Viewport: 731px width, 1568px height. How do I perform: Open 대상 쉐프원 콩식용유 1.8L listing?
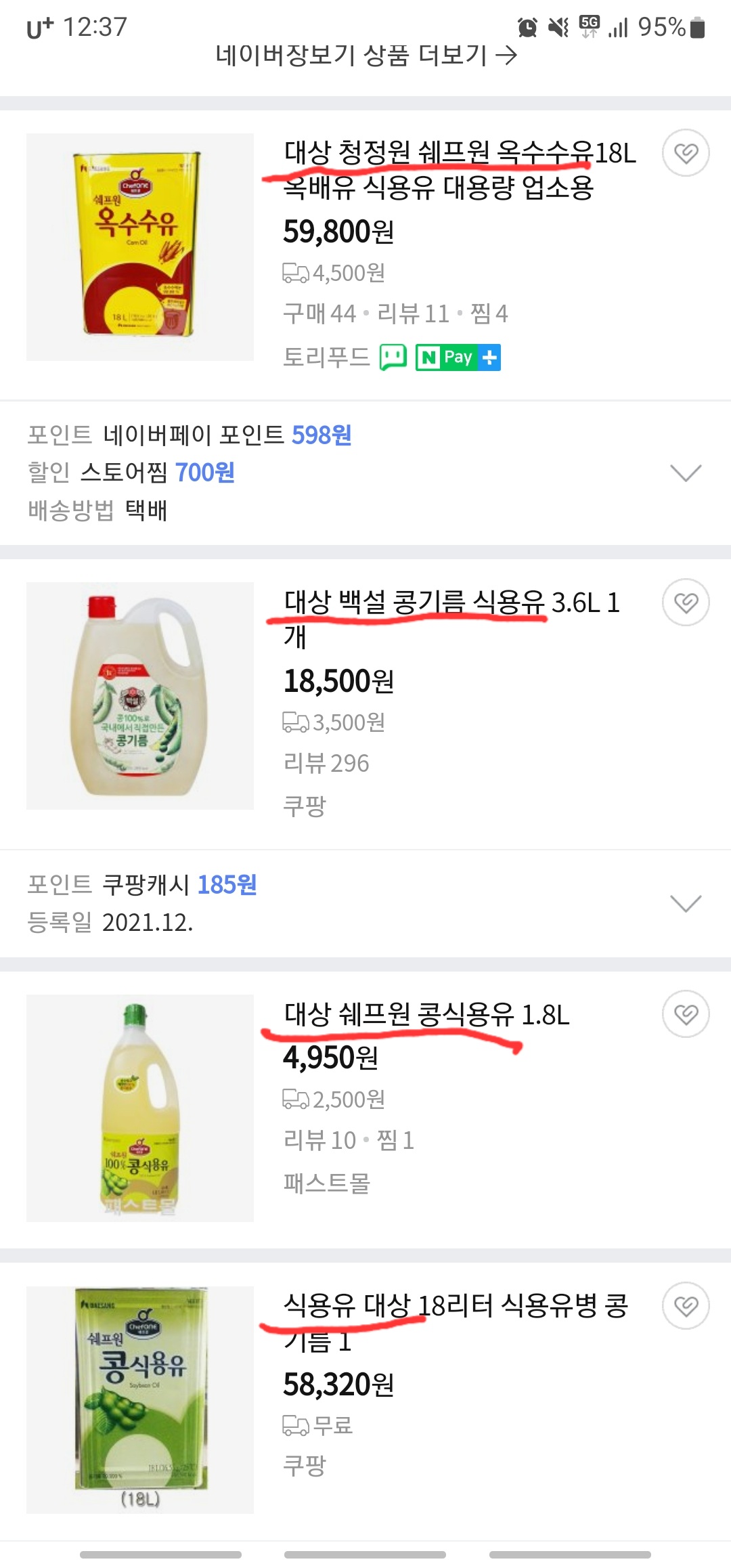pyautogui.click(x=426, y=1014)
